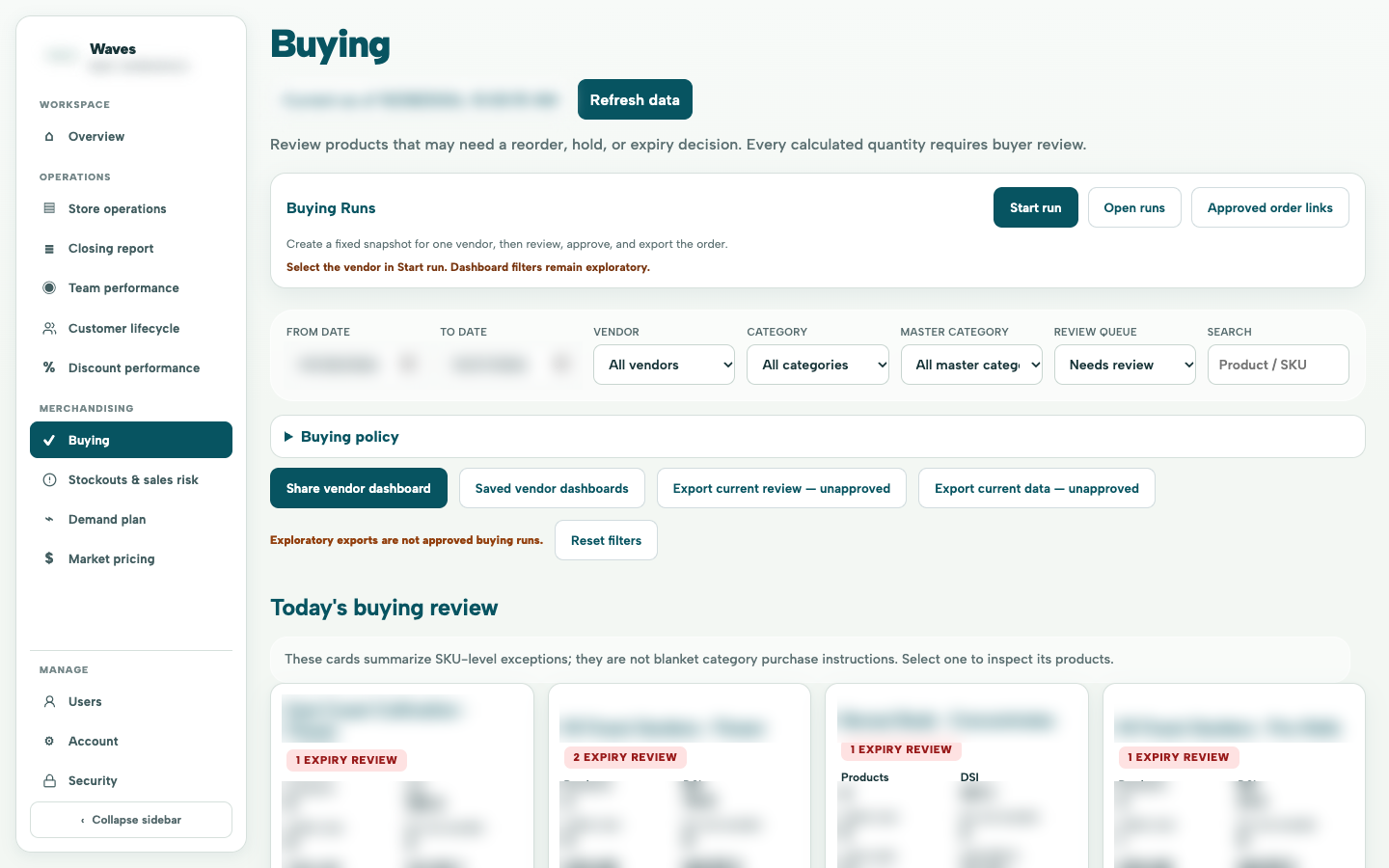Open Approved order links
This screenshot has width=1389, height=868.
1269,207
